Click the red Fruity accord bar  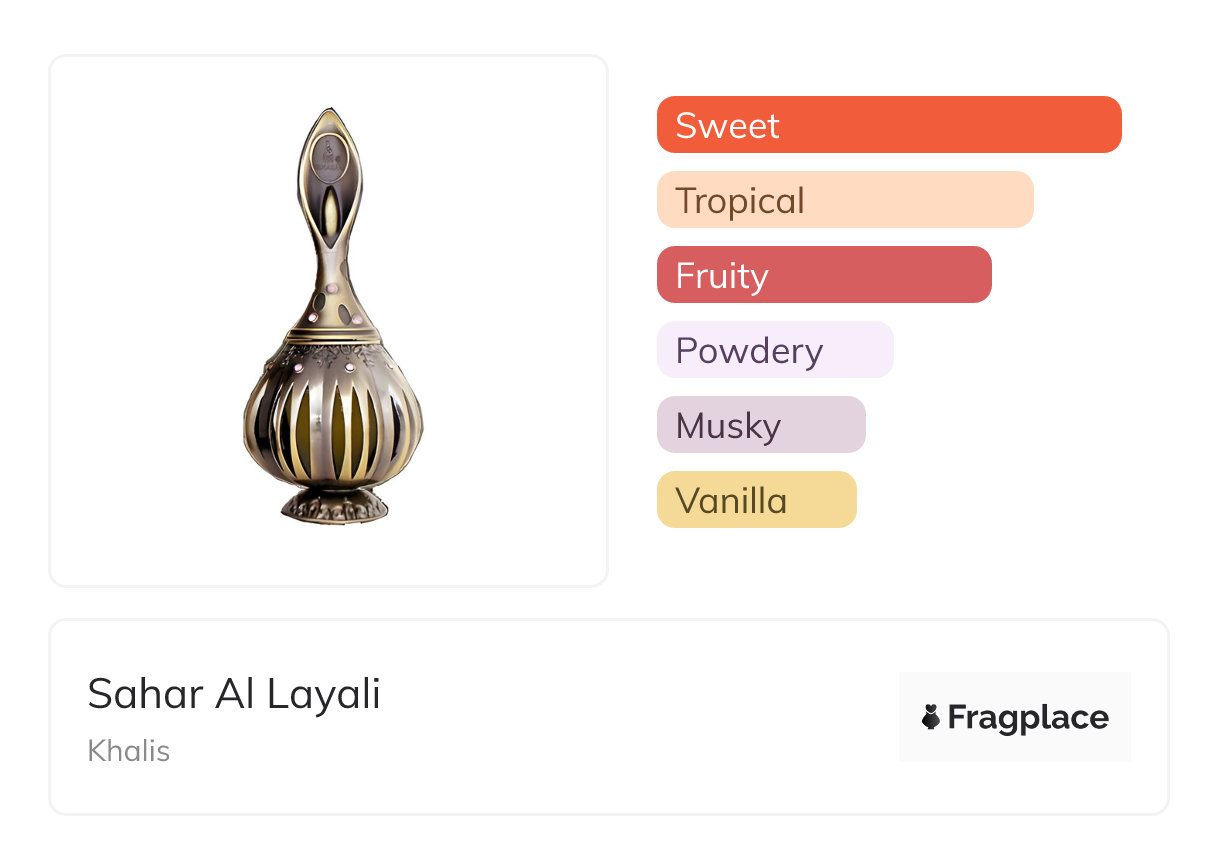(x=823, y=275)
